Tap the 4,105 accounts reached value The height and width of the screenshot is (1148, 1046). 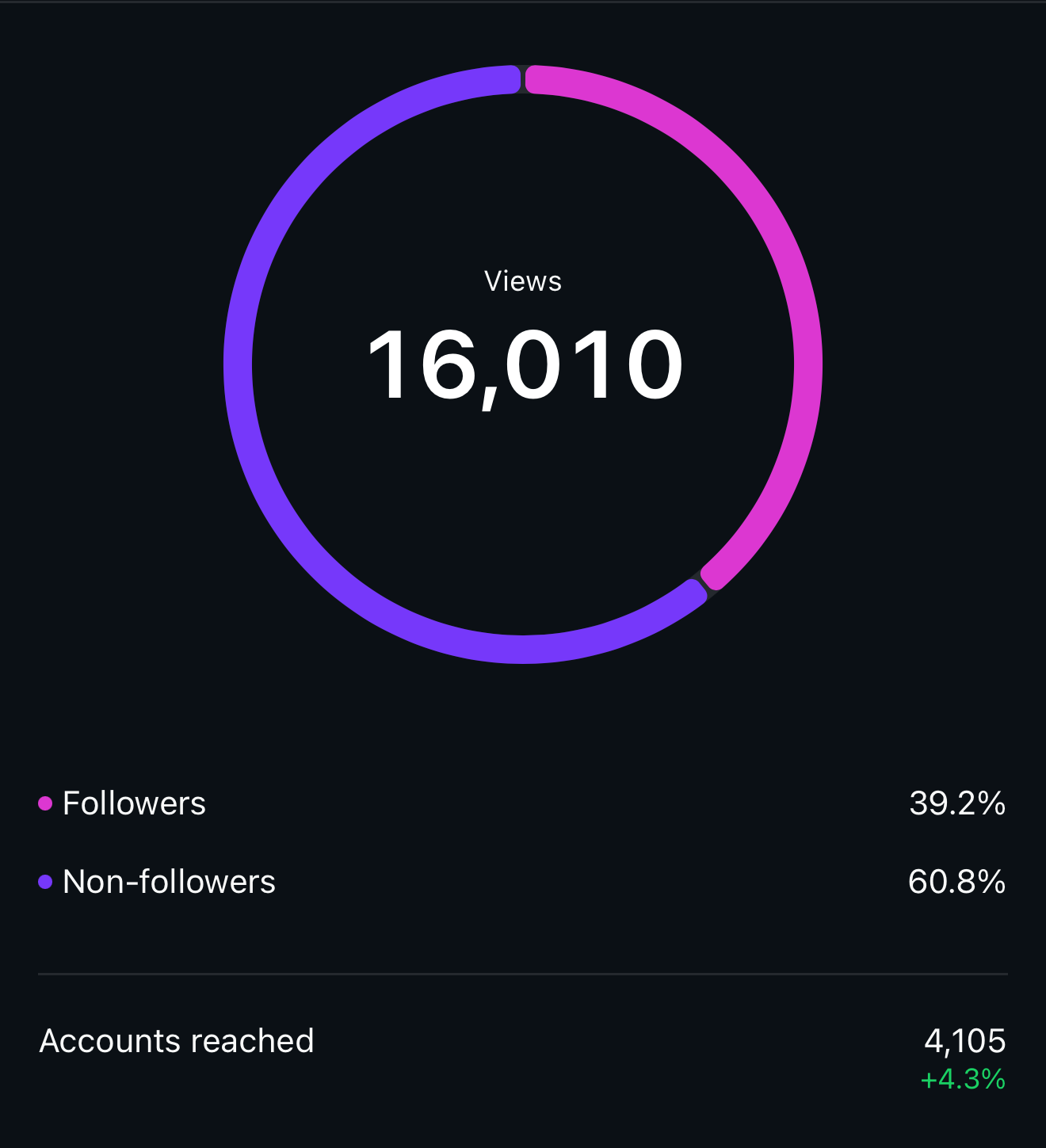[x=964, y=1041]
